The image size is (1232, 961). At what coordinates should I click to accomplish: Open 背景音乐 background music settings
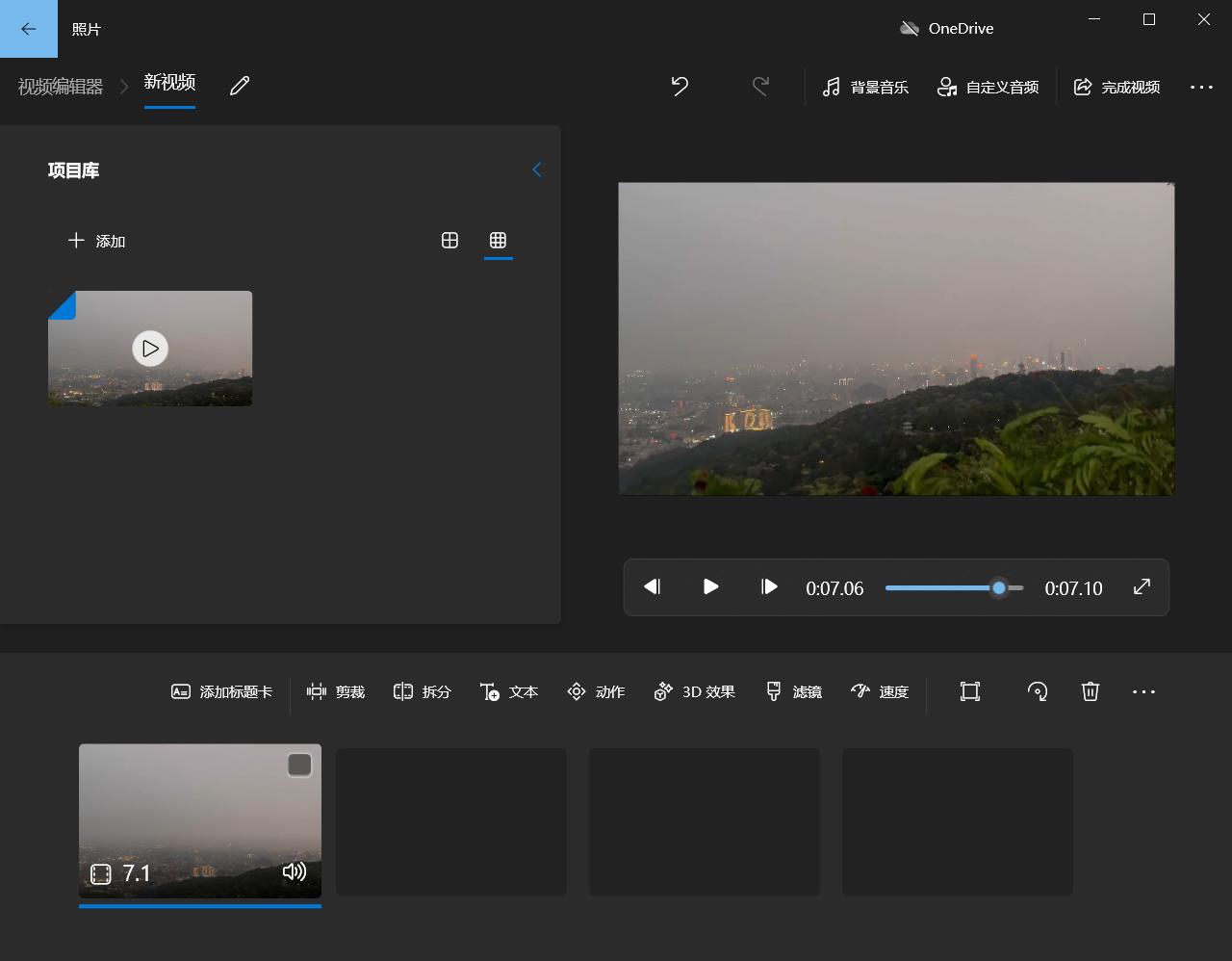(865, 87)
